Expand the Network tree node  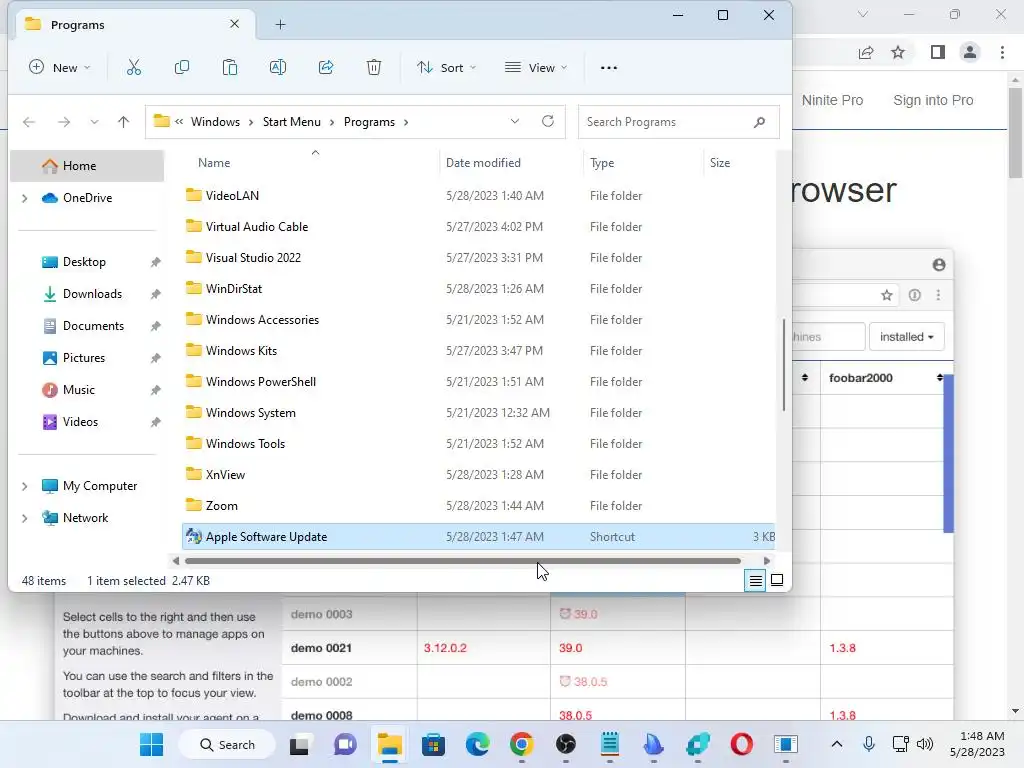click(25, 518)
